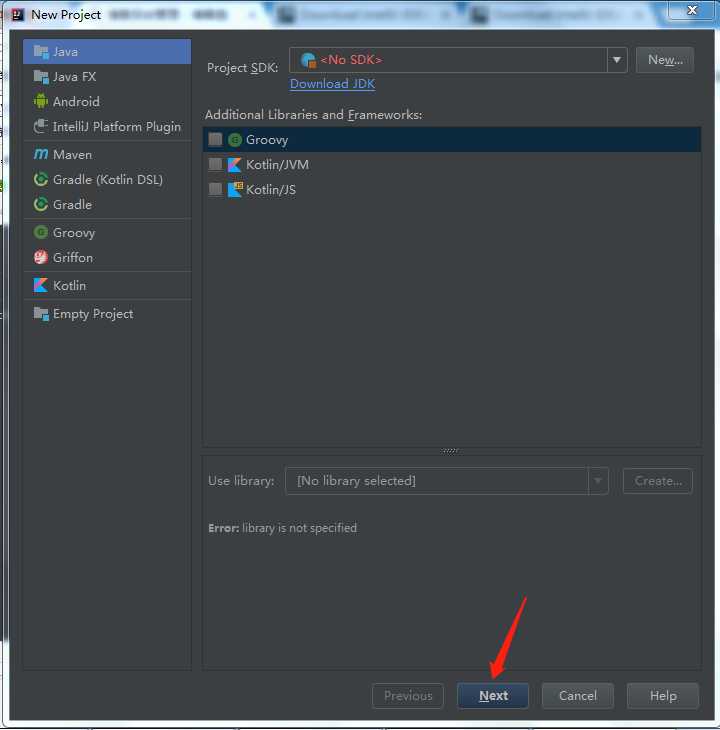
Task: Click the Griffon red icon
Action: (x=41, y=257)
